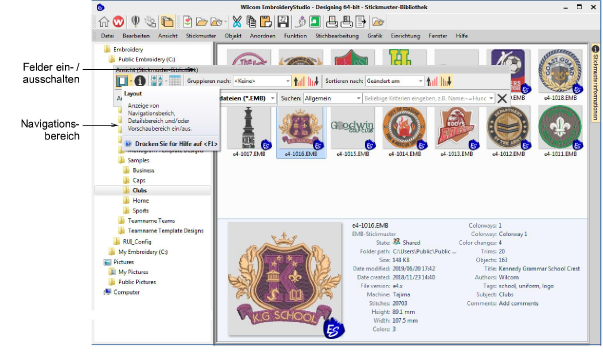603x361 pixels.
Task: Click the Home icon in the main toolbar
Action: 104,22
